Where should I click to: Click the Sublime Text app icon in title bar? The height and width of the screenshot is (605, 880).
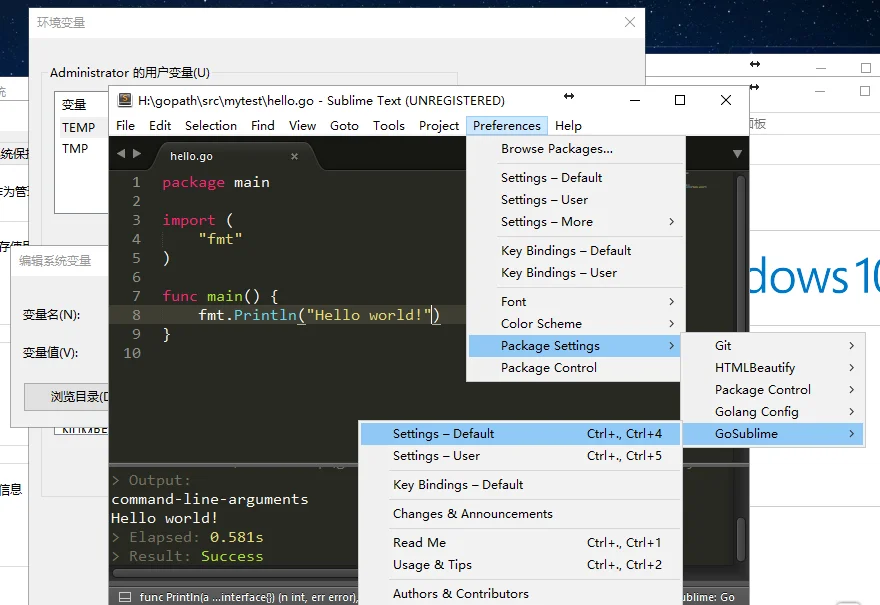[x=125, y=100]
